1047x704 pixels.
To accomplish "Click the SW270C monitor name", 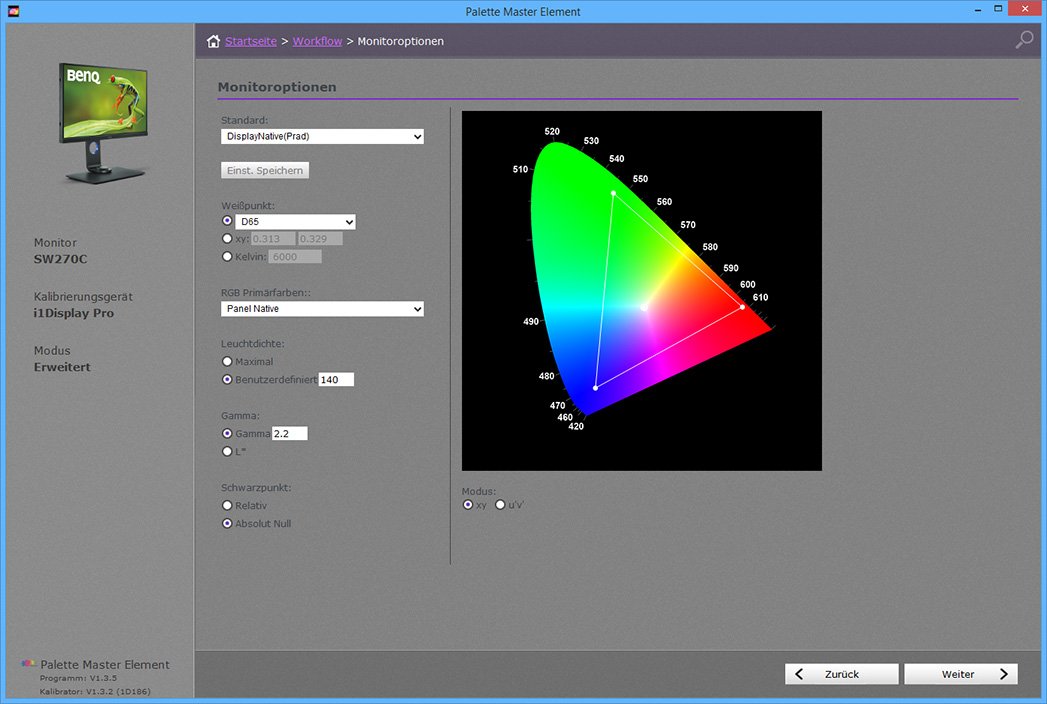I will click(x=60, y=259).
